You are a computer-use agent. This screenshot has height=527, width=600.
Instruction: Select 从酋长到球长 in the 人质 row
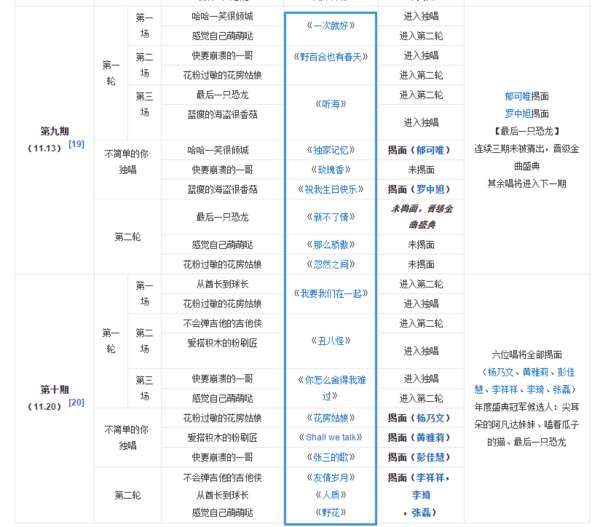(x=222, y=495)
